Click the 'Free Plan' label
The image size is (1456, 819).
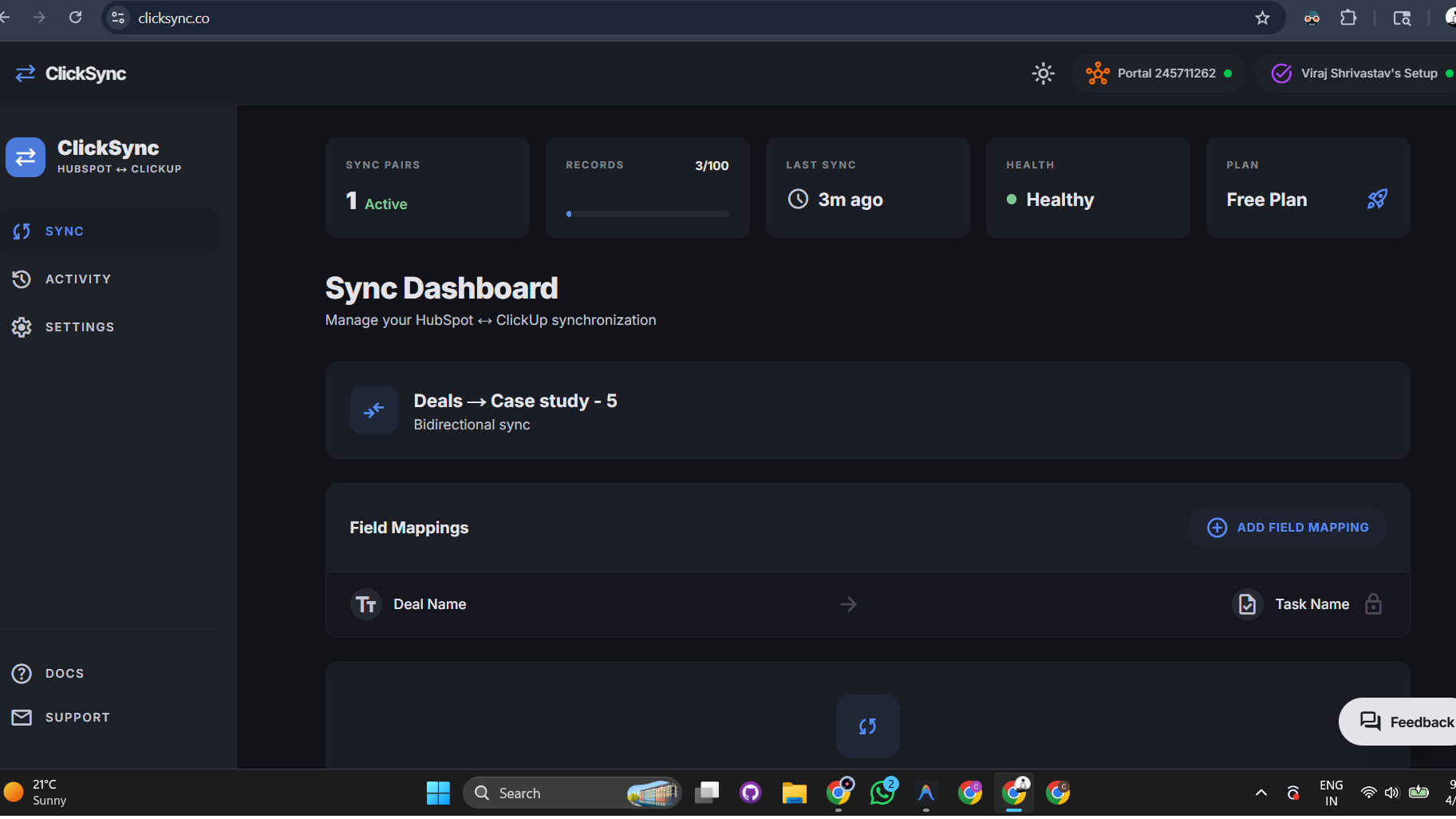[x=1267, y=200]
